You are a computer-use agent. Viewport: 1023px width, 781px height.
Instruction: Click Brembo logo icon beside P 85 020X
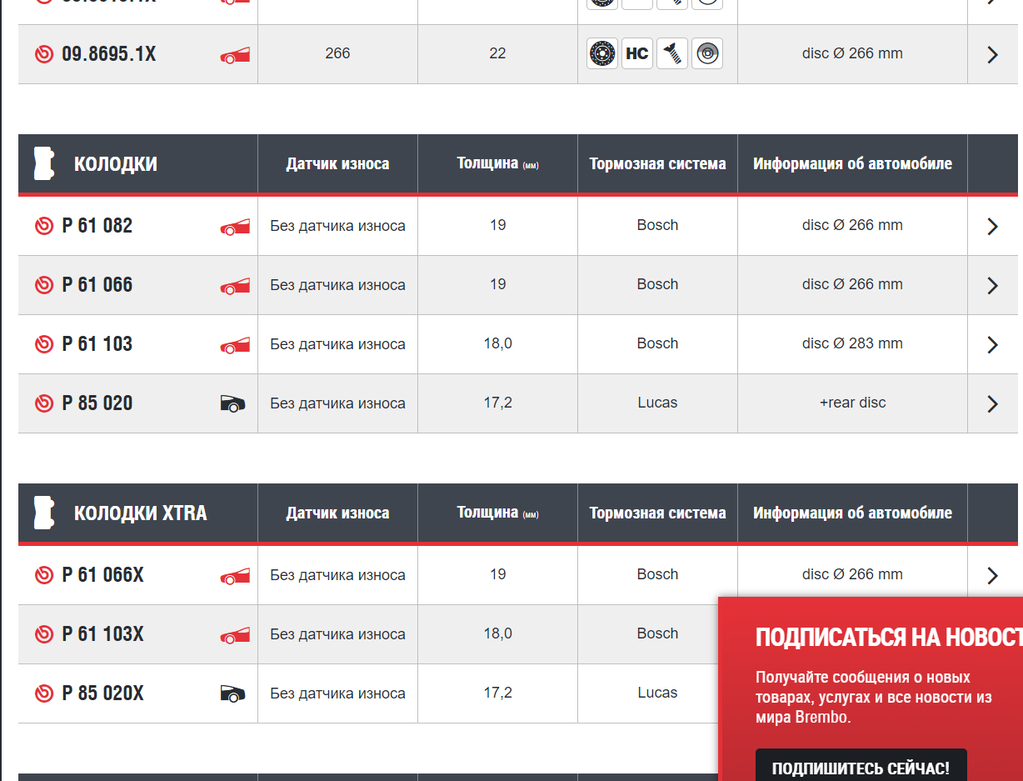pyautogui.click(x=44, y=694)
